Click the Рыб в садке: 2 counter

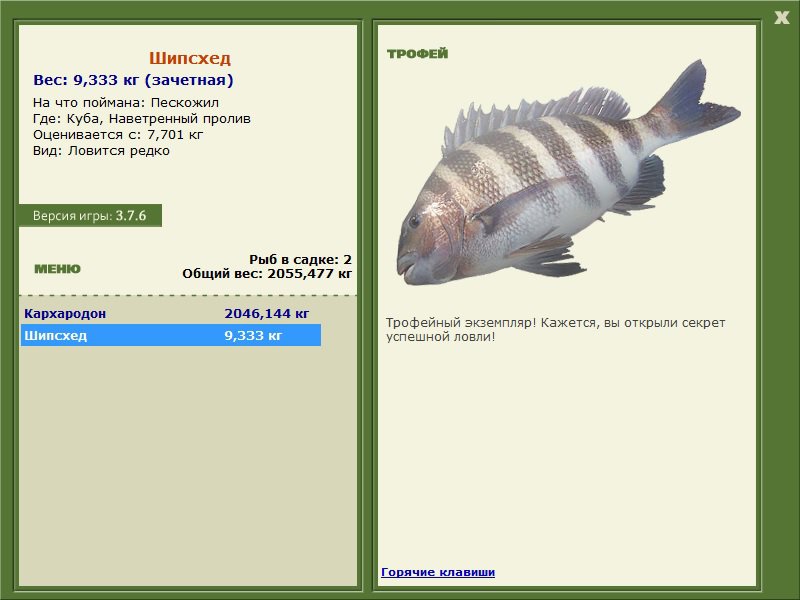point(301,260)
